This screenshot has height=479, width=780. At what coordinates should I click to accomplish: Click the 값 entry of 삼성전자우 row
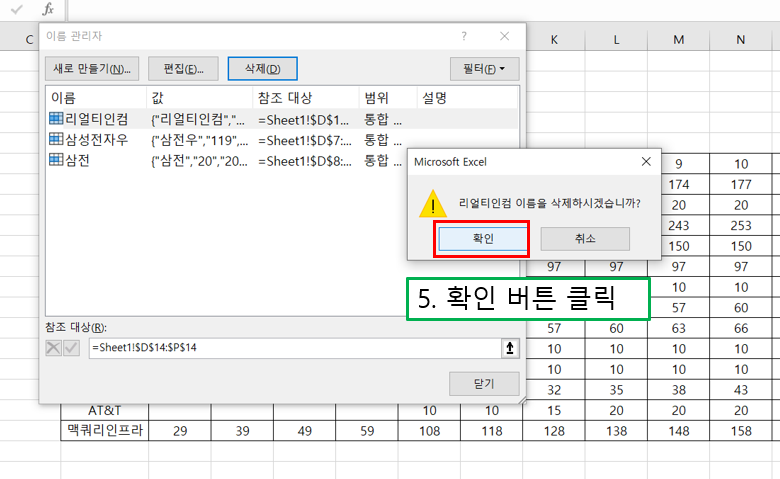(199, 140)
